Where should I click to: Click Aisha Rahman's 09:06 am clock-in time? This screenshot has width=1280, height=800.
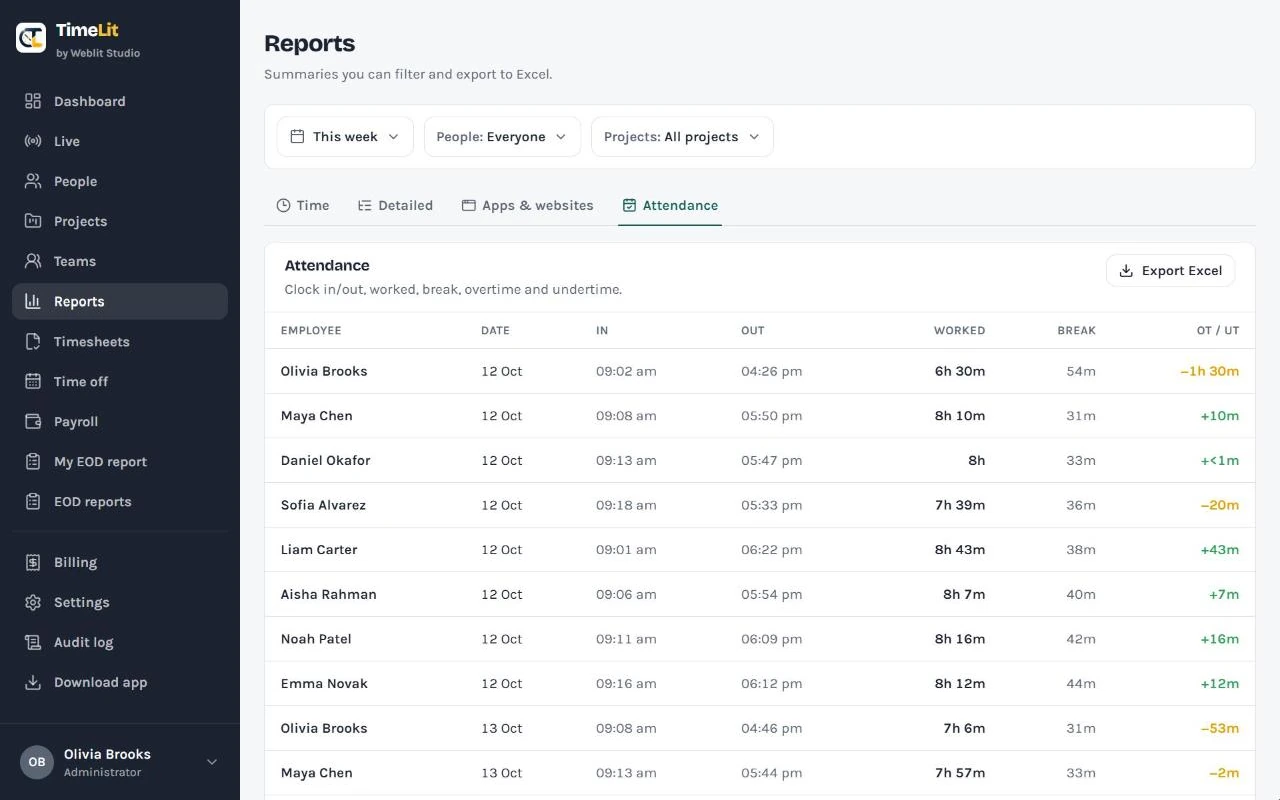626,594
